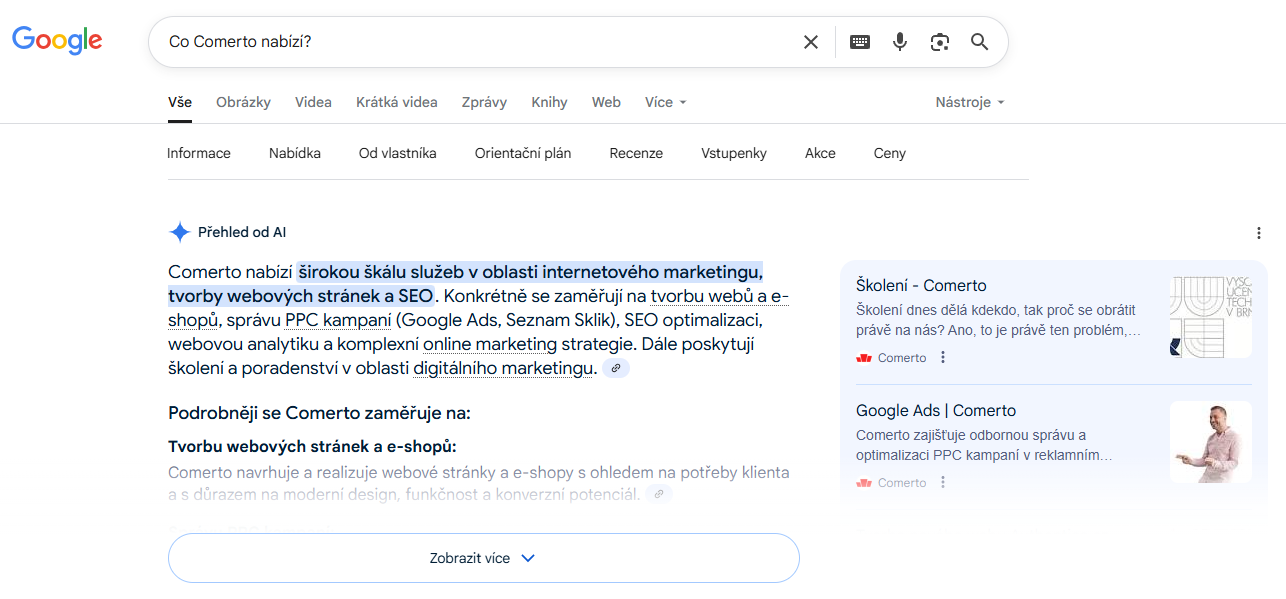Open the 'tvorbu webů a e-shopů' link
Screen dimensions: 1286x599
click(x=720, y=296)
